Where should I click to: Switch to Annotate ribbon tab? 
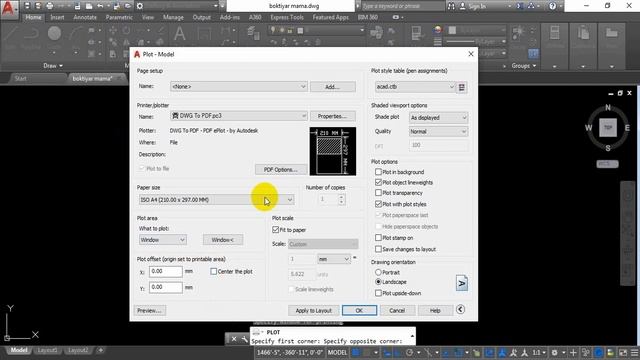[x=85, y=18]
